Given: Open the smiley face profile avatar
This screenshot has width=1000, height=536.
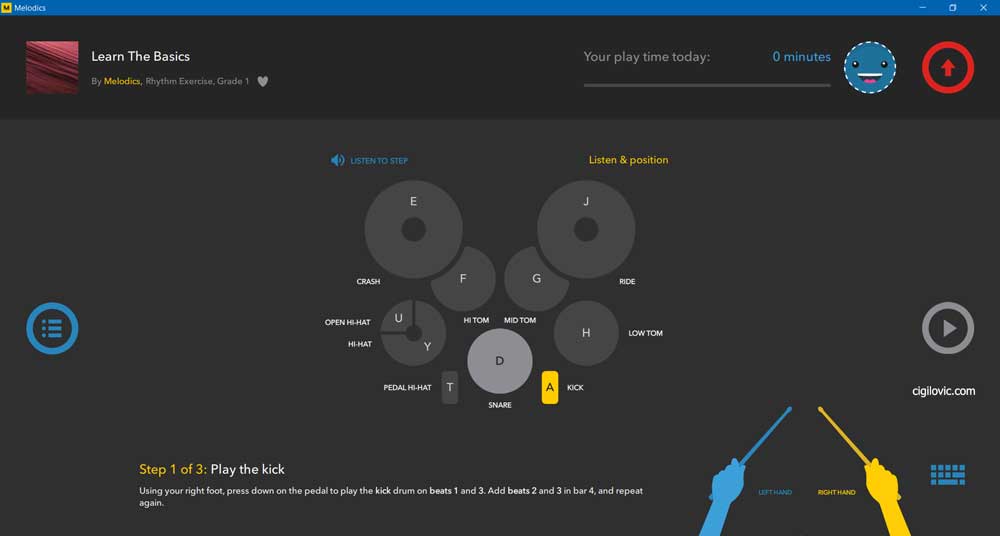Looking at the screenshot, I should (x=869, y=68).
